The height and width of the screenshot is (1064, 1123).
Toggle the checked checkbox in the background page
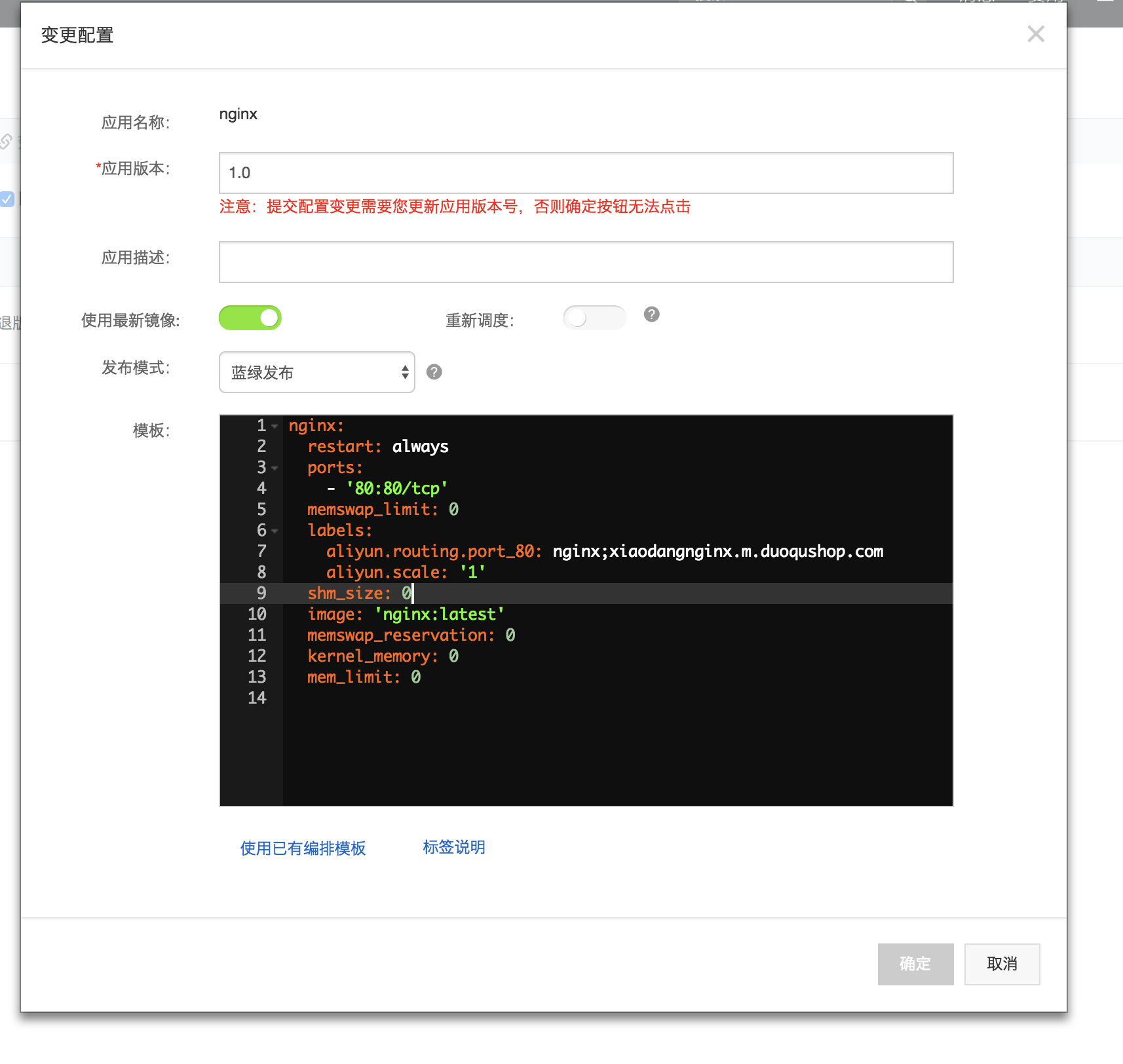7,199
